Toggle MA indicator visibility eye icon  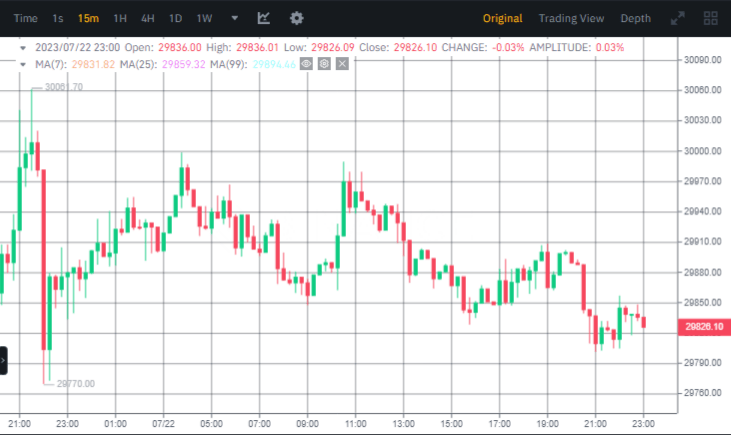pos(306,64)
